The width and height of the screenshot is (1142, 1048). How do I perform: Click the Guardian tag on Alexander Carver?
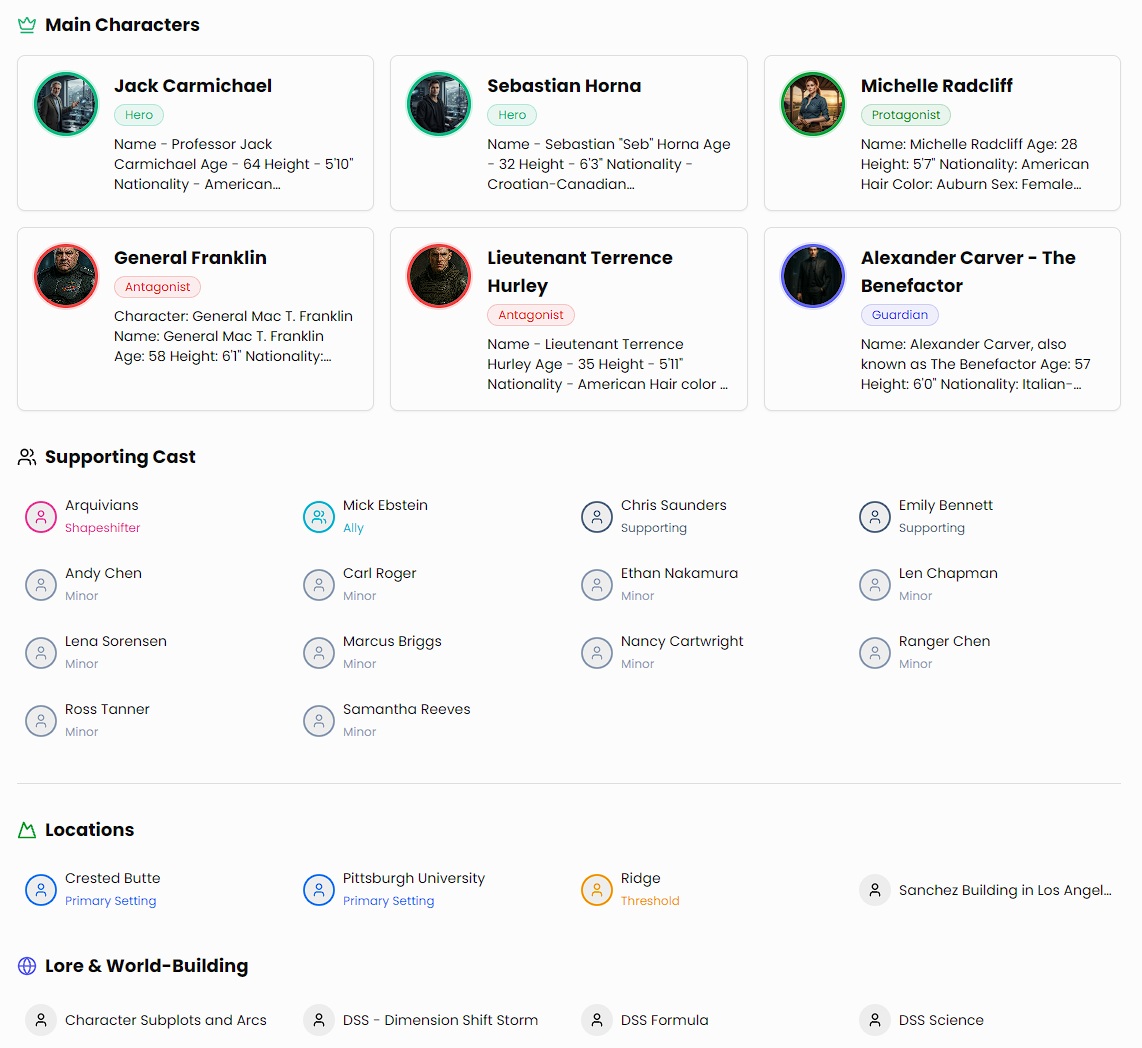(899, 315)
